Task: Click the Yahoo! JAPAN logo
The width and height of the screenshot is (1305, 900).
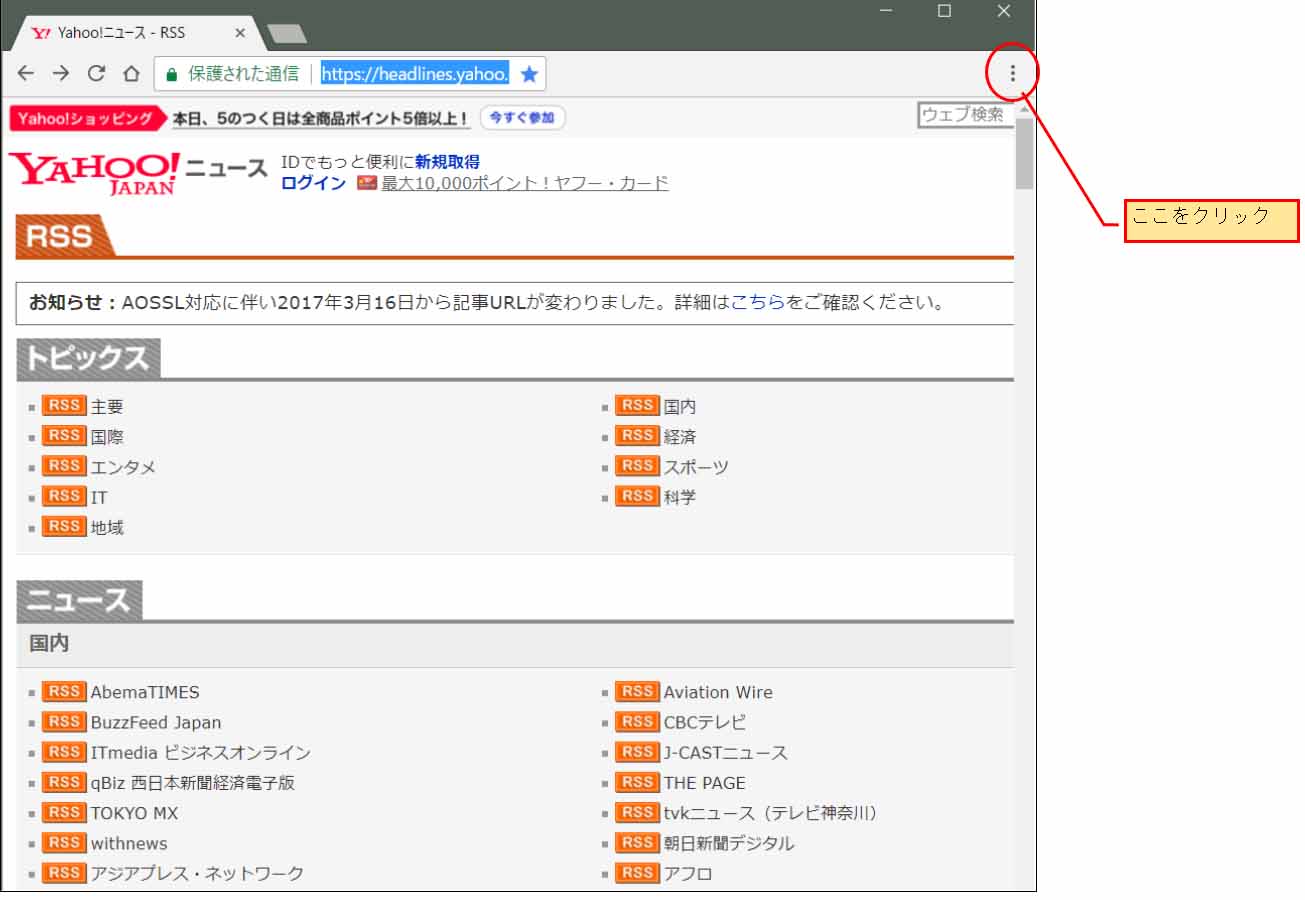Action: click(95, 172)
